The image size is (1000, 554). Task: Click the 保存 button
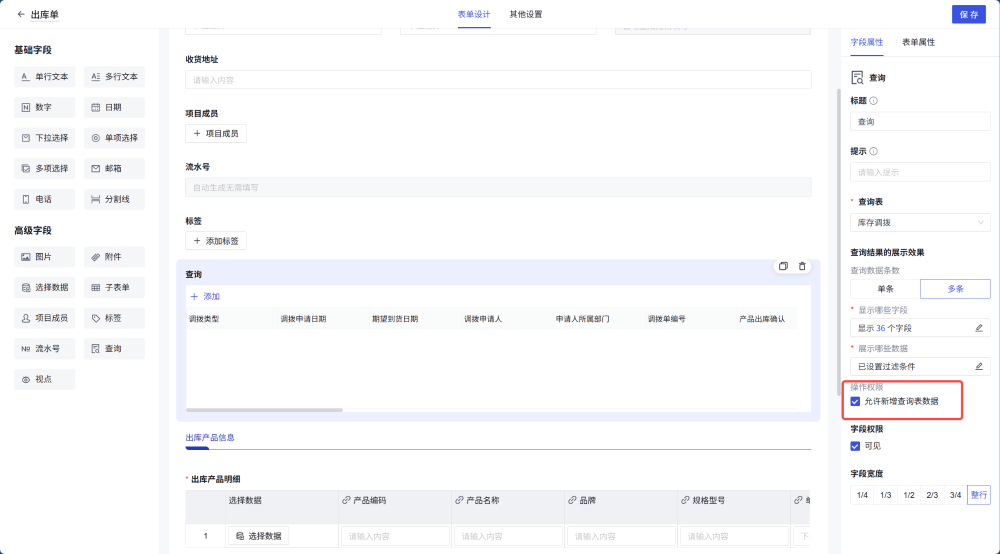point(968,14)
